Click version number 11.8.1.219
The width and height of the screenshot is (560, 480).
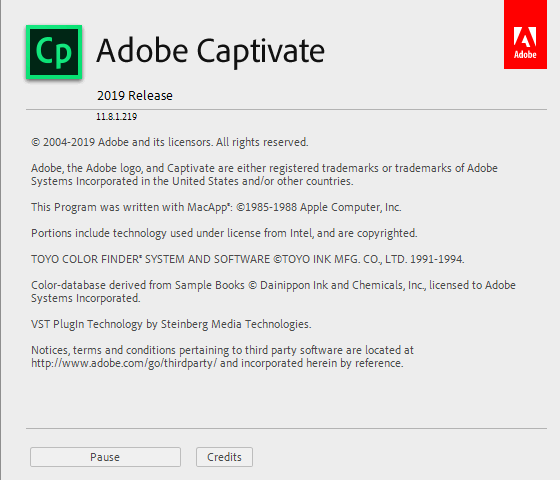click(116, 117)
